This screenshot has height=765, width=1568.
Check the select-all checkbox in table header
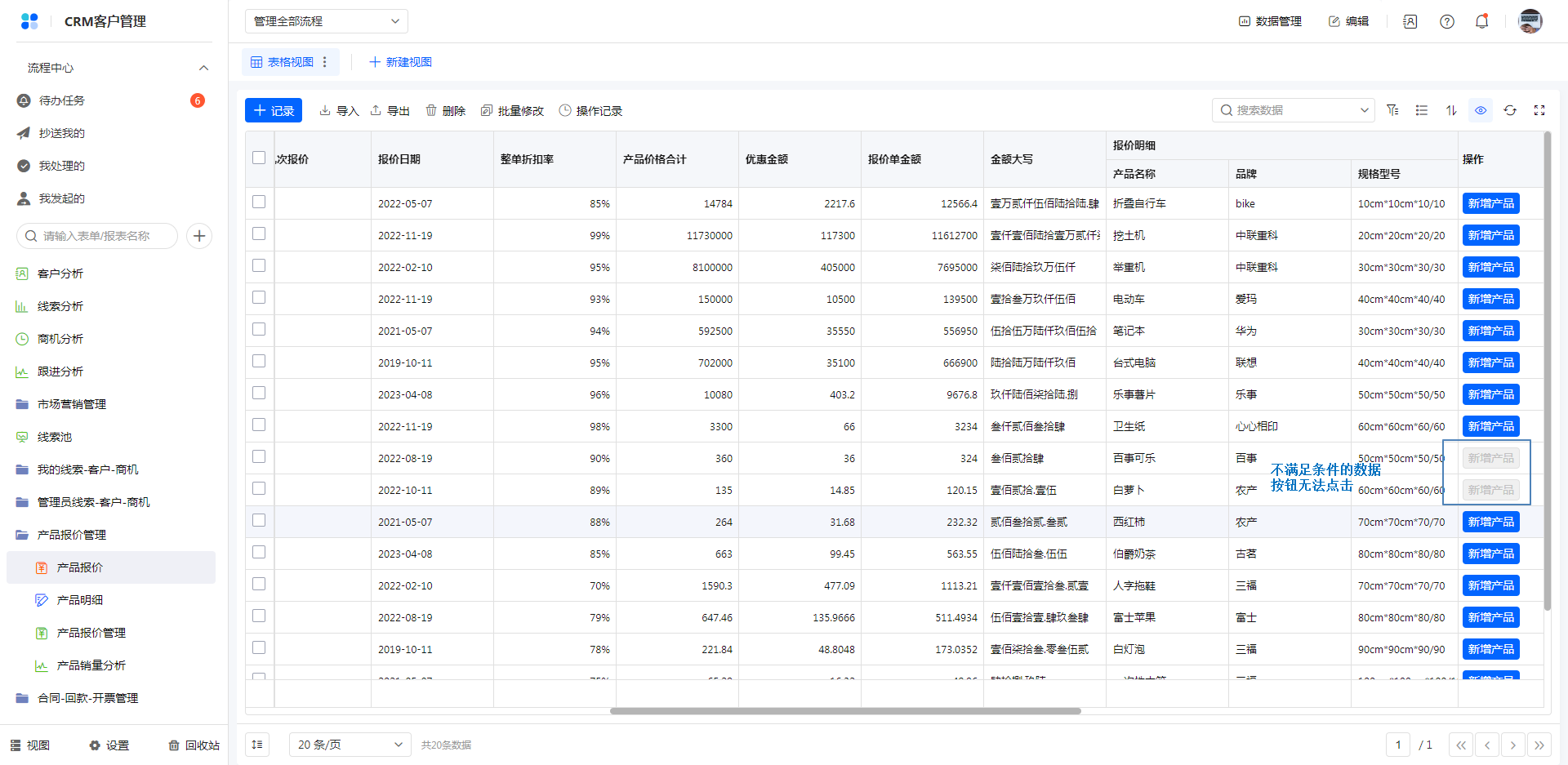[259, 158]
